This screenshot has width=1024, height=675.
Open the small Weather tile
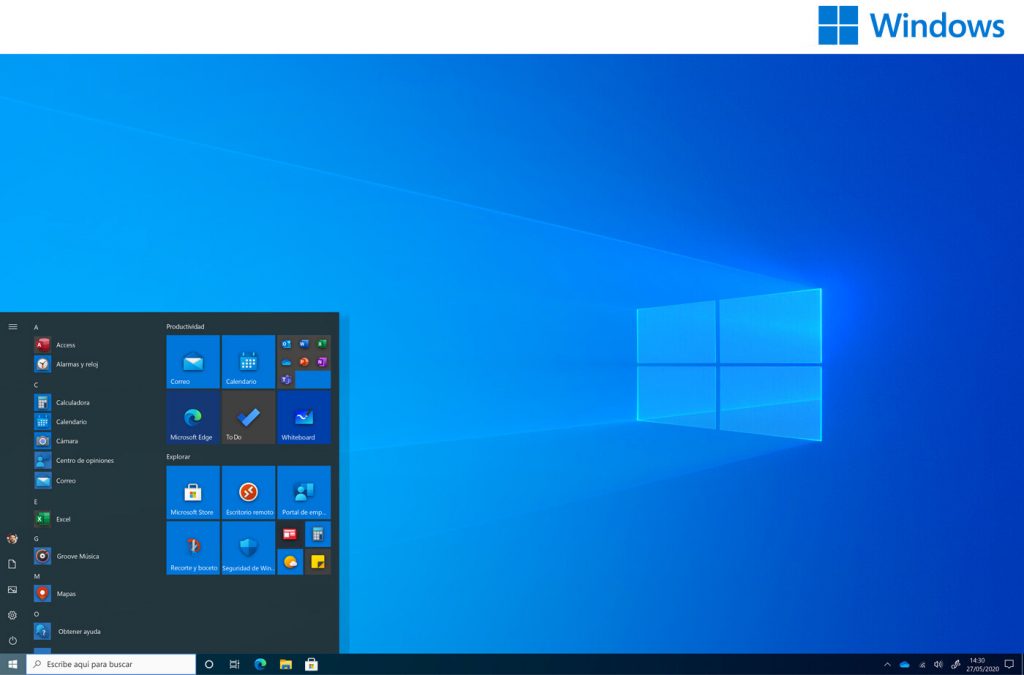tap(290, 562)
